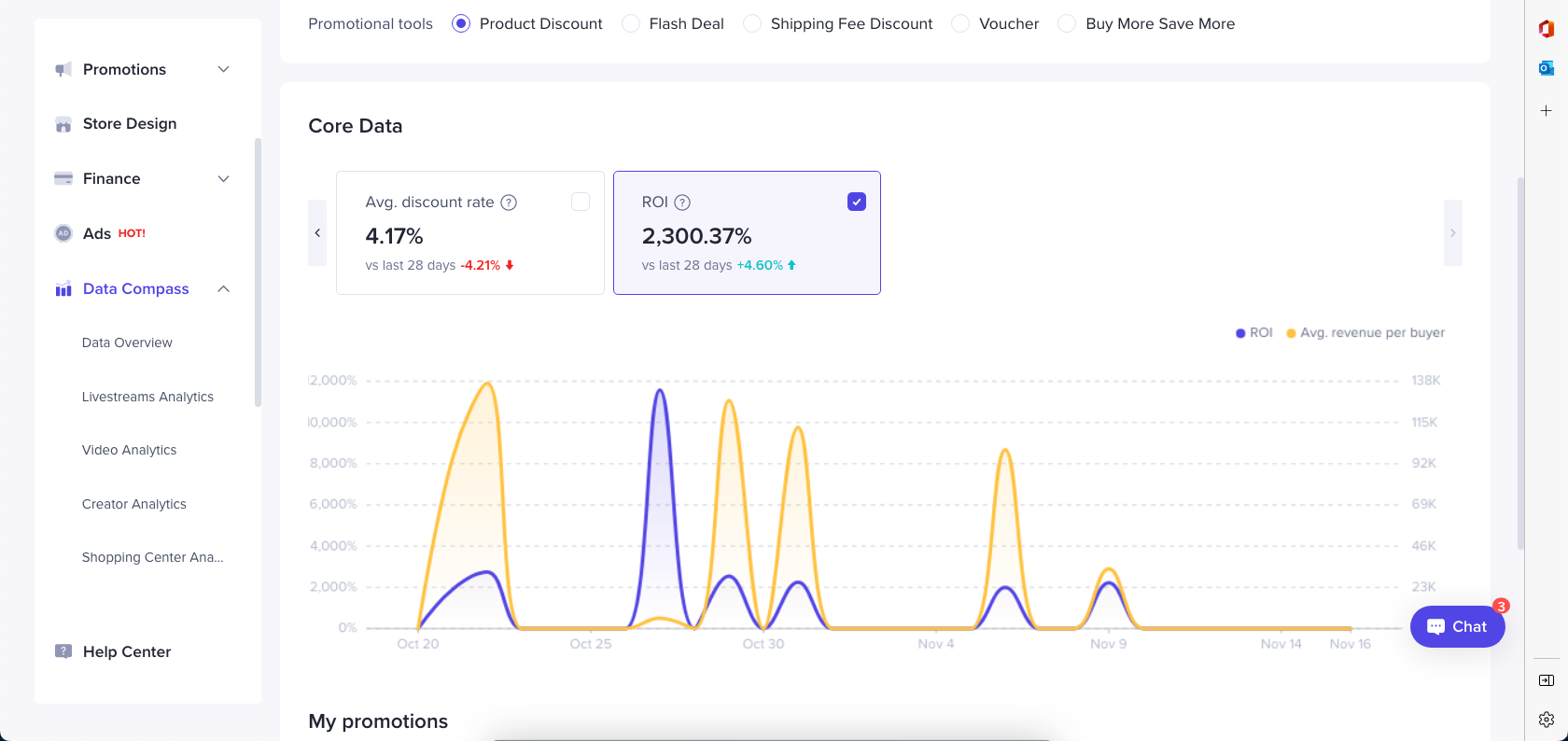Open the Outlook icon in browser sidebar

1546,68
